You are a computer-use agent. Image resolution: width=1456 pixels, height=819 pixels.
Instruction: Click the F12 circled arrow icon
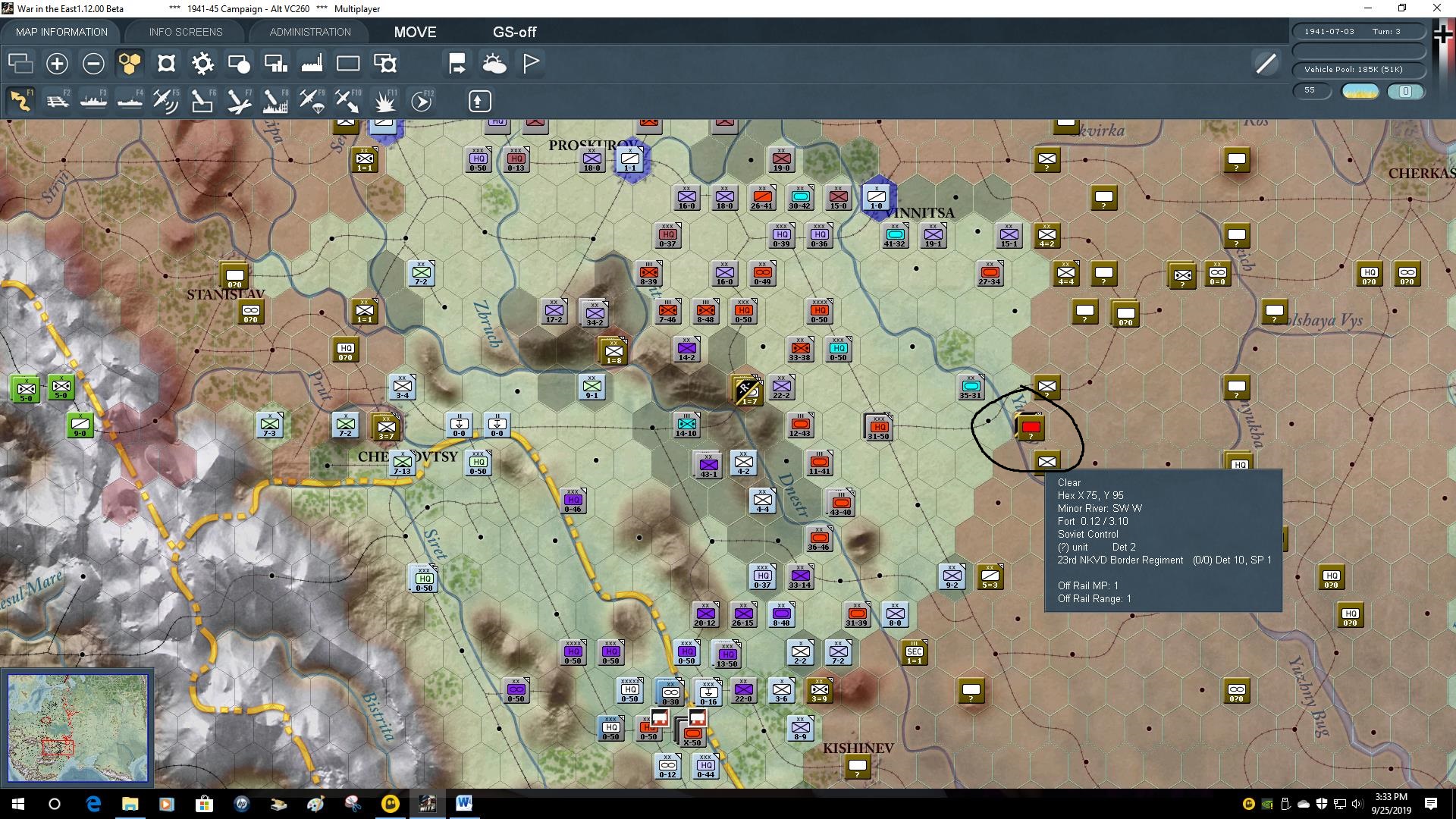point(422,100)
